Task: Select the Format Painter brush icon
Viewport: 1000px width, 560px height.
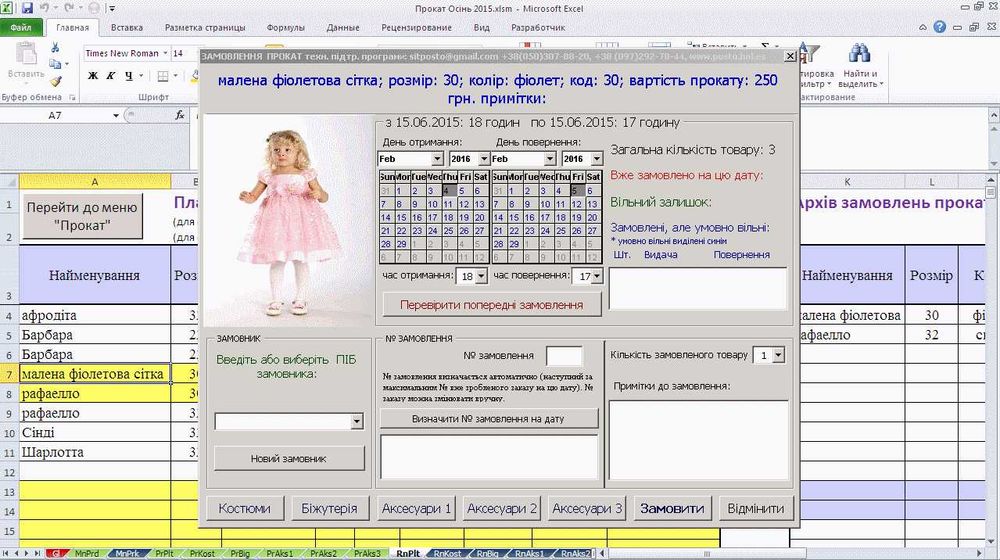Action: point(55,81)
